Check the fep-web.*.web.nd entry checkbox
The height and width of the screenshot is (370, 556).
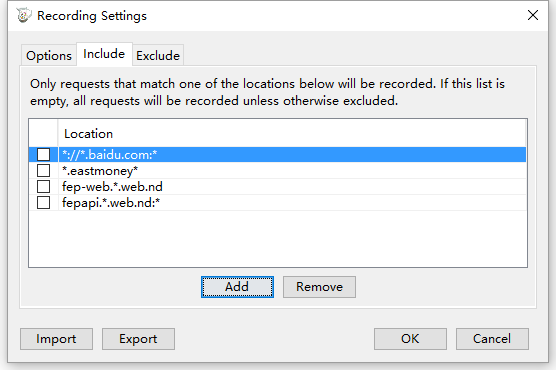44,187
